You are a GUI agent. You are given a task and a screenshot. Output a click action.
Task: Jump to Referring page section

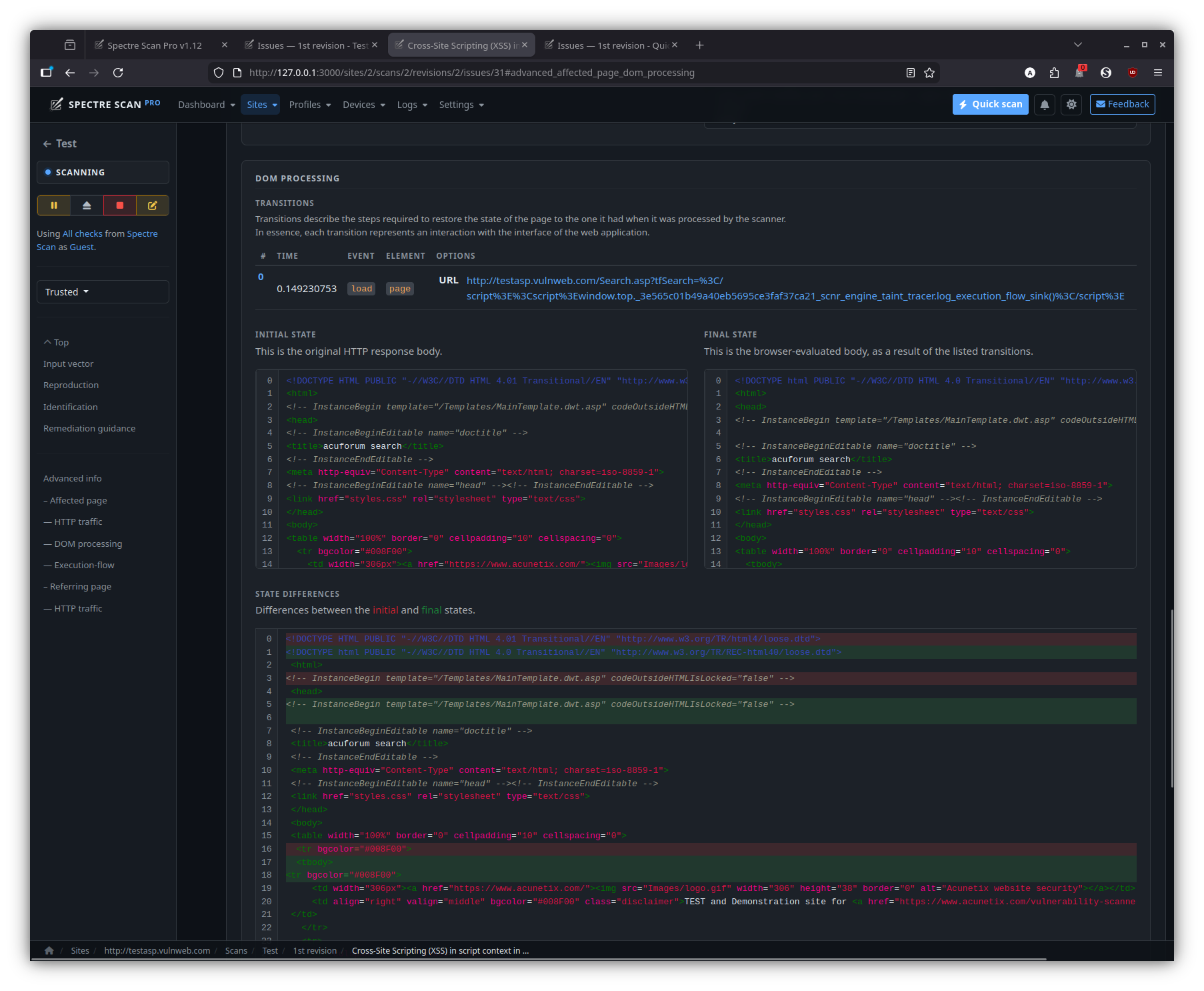point(77,587)
